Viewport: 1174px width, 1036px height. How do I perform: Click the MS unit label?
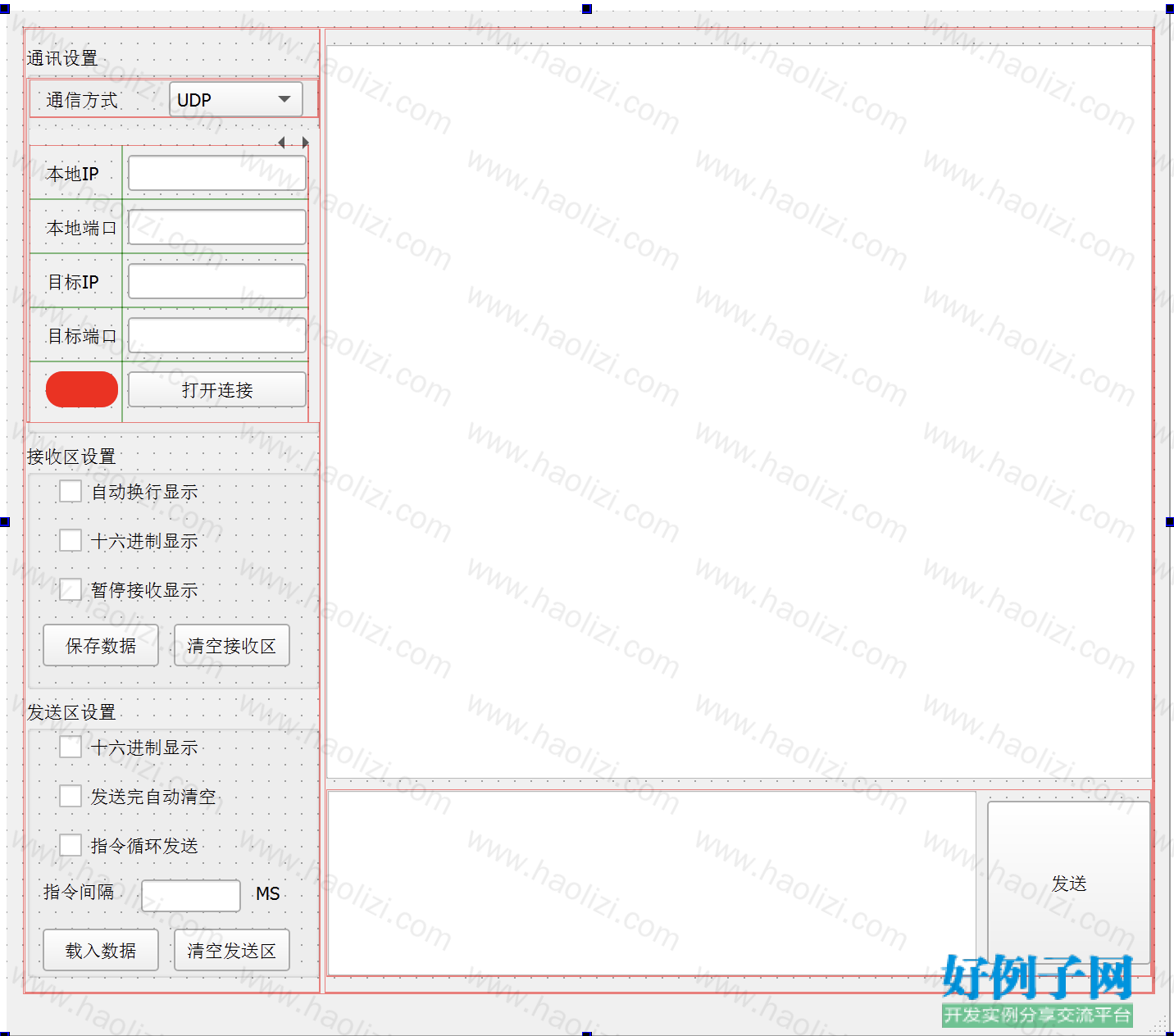pyautogui.click(x=268, y=893)
